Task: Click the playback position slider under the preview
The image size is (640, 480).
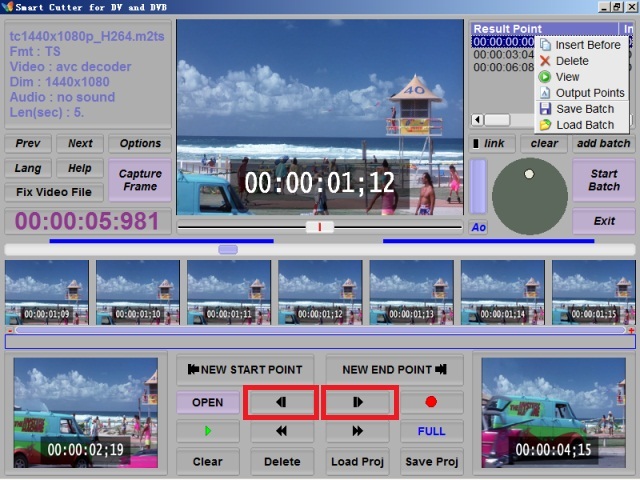Action: [320, 227]
